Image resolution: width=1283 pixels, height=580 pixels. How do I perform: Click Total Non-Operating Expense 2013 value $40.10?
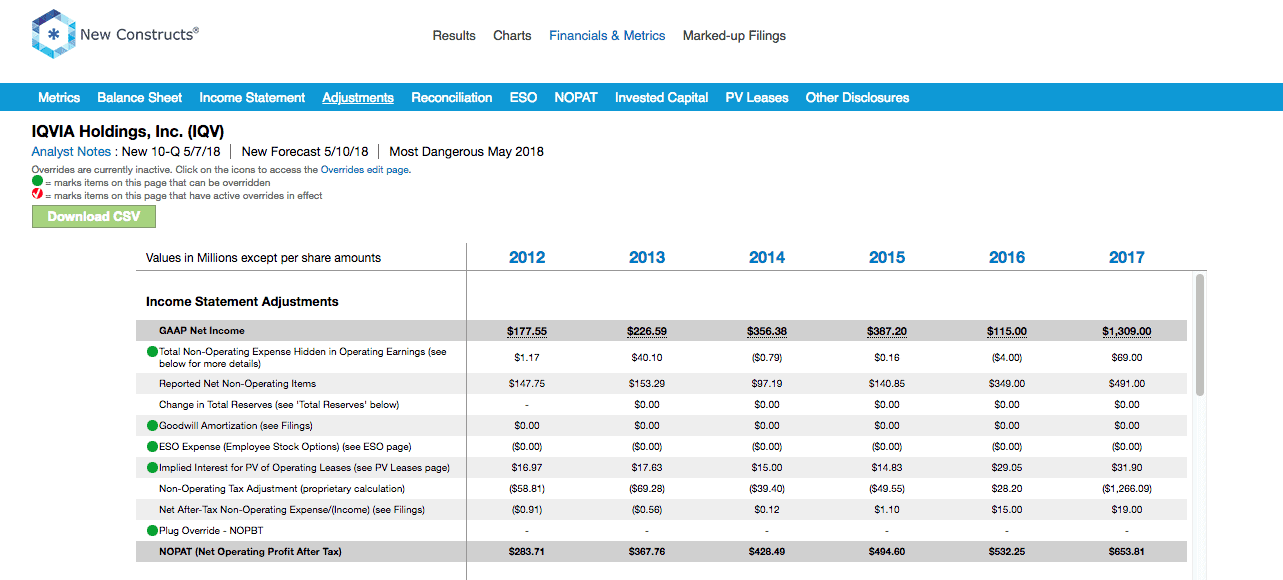(x=647, y=357)
